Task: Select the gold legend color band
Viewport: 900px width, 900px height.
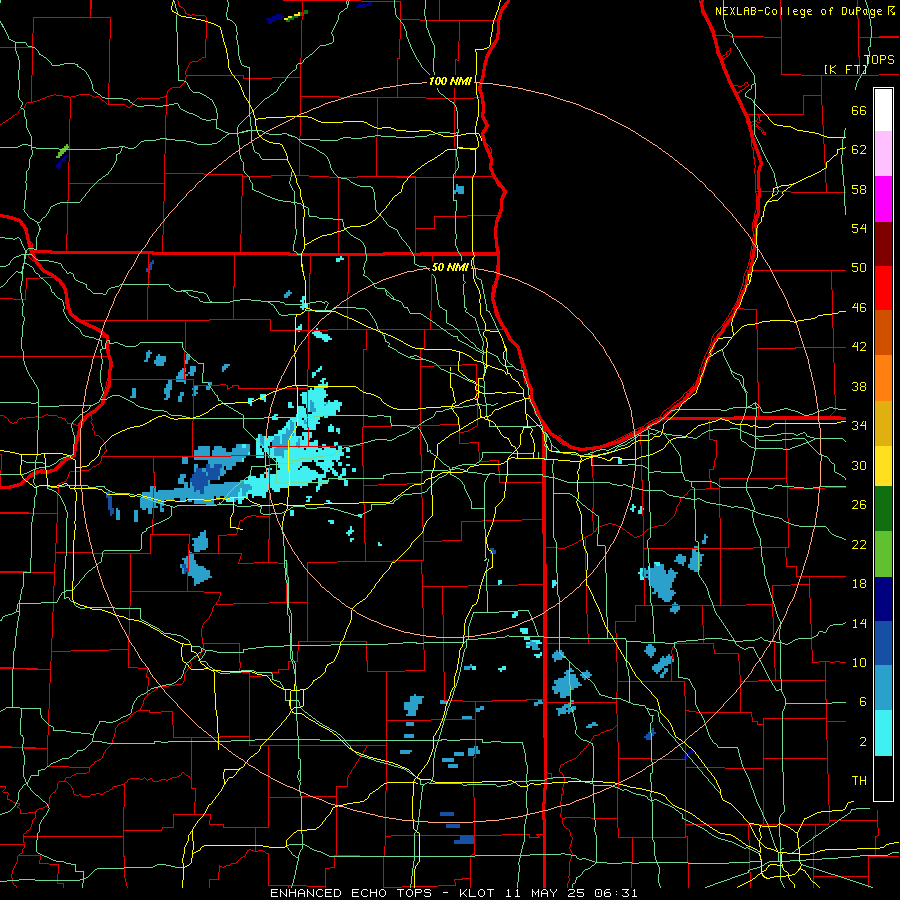Action: [x=883, y=423]
